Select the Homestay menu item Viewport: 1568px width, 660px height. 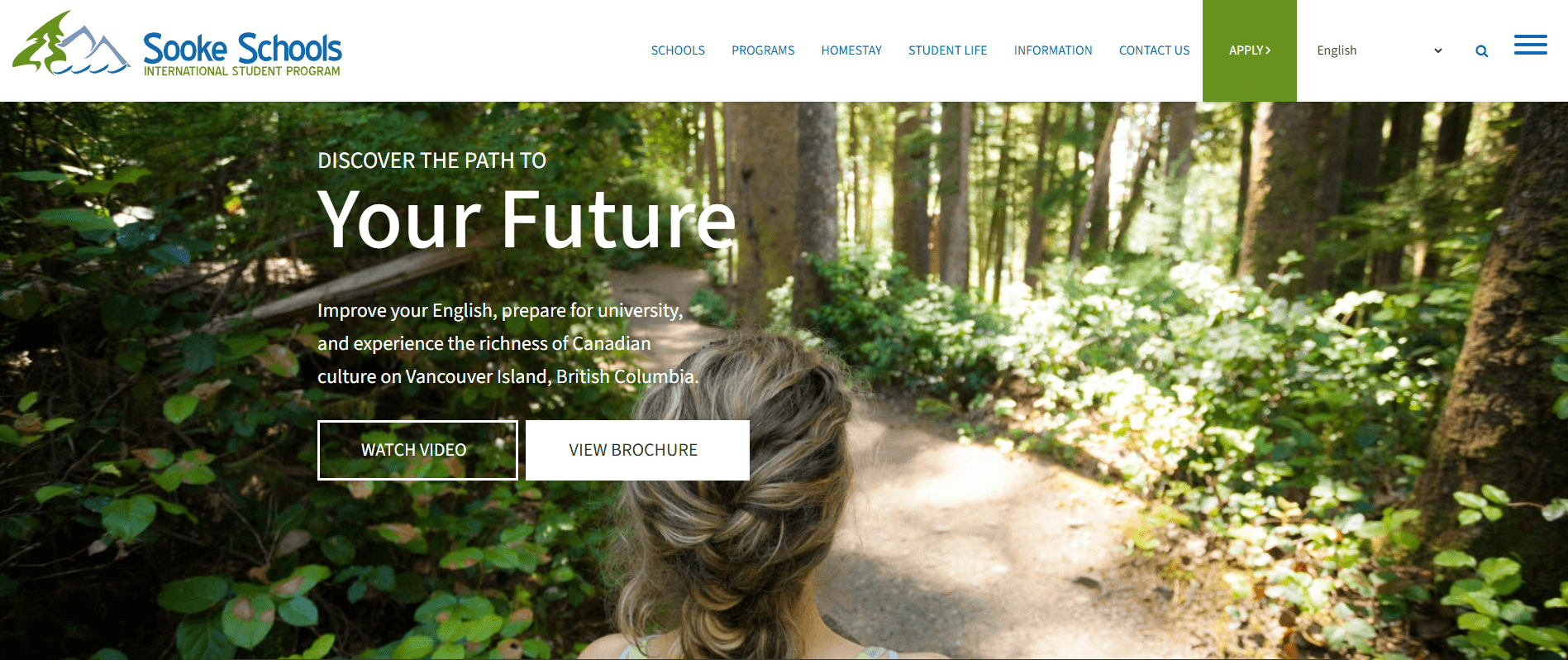pyautogui.click(x=851, y=50)
